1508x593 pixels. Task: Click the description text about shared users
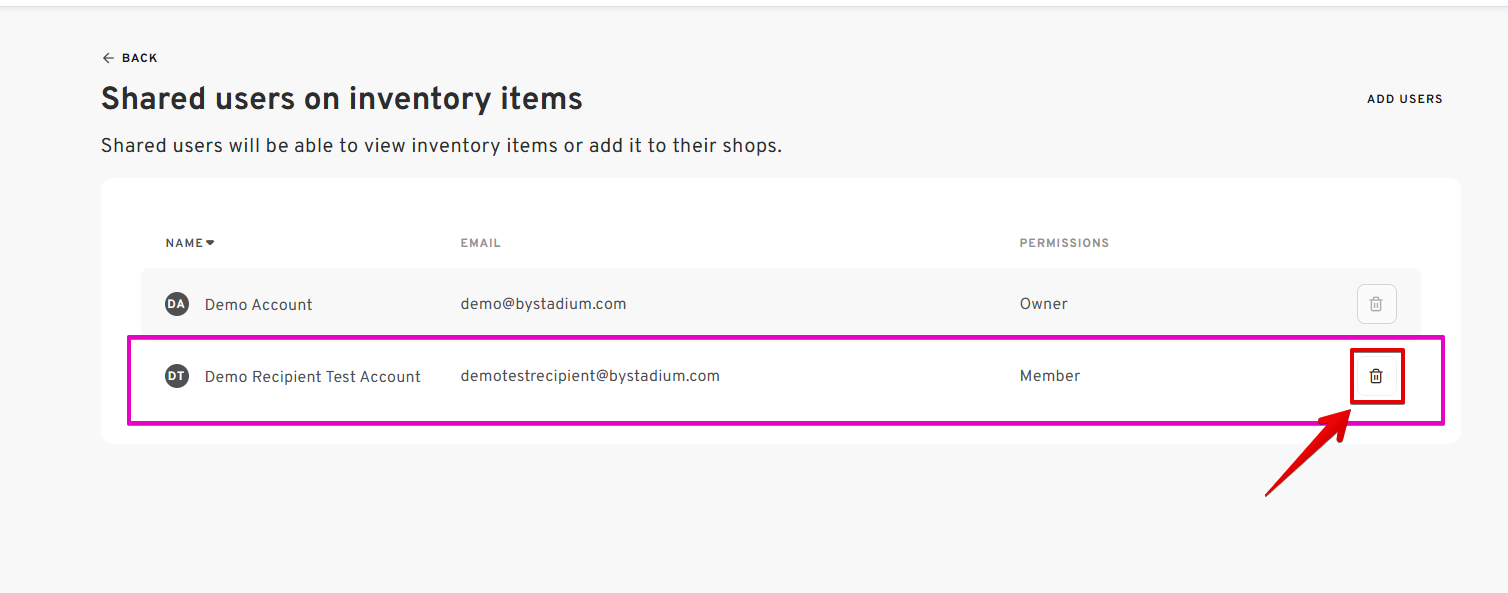(441, 146)
